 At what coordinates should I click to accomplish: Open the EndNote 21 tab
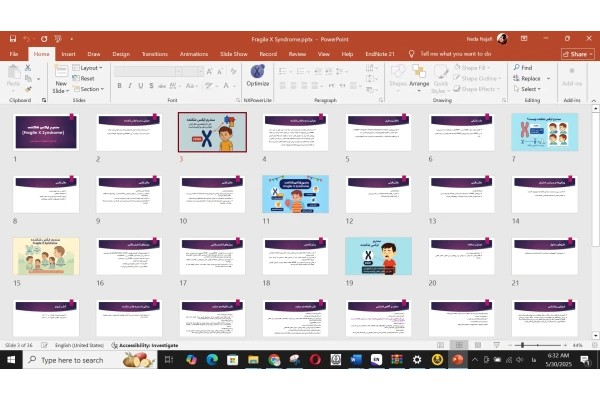380,54
